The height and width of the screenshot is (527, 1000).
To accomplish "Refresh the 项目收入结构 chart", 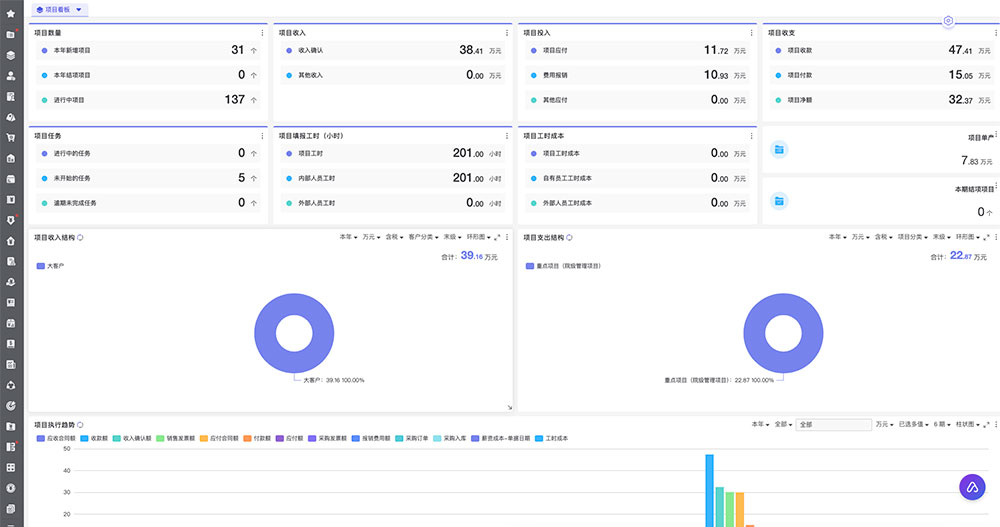I will coord(80,238).
